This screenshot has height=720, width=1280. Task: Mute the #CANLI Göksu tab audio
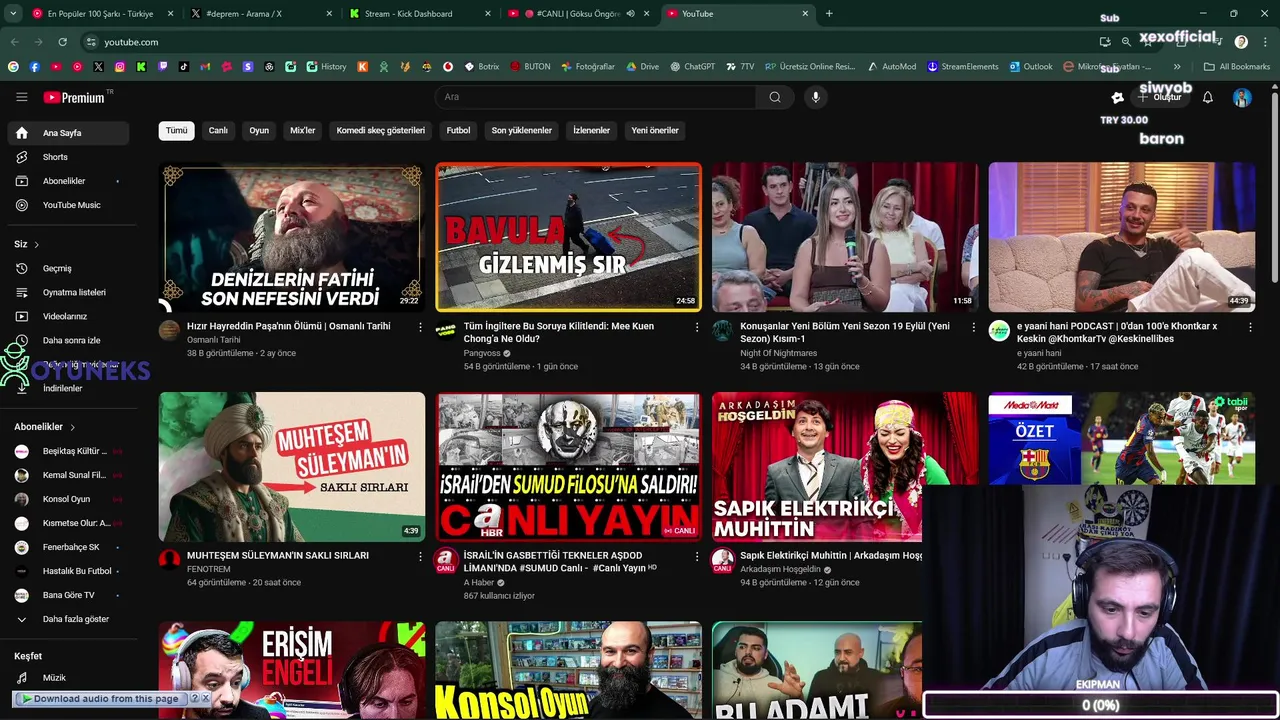(x=630, y=14)
